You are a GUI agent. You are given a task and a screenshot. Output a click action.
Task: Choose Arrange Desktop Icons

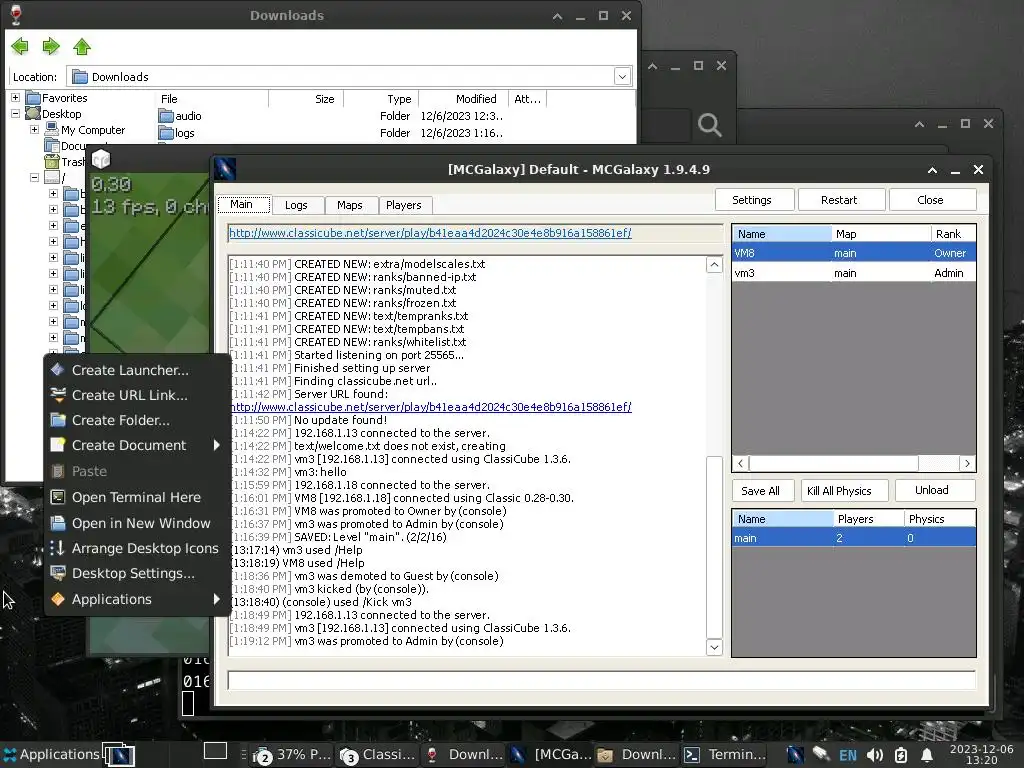(137, 549)
